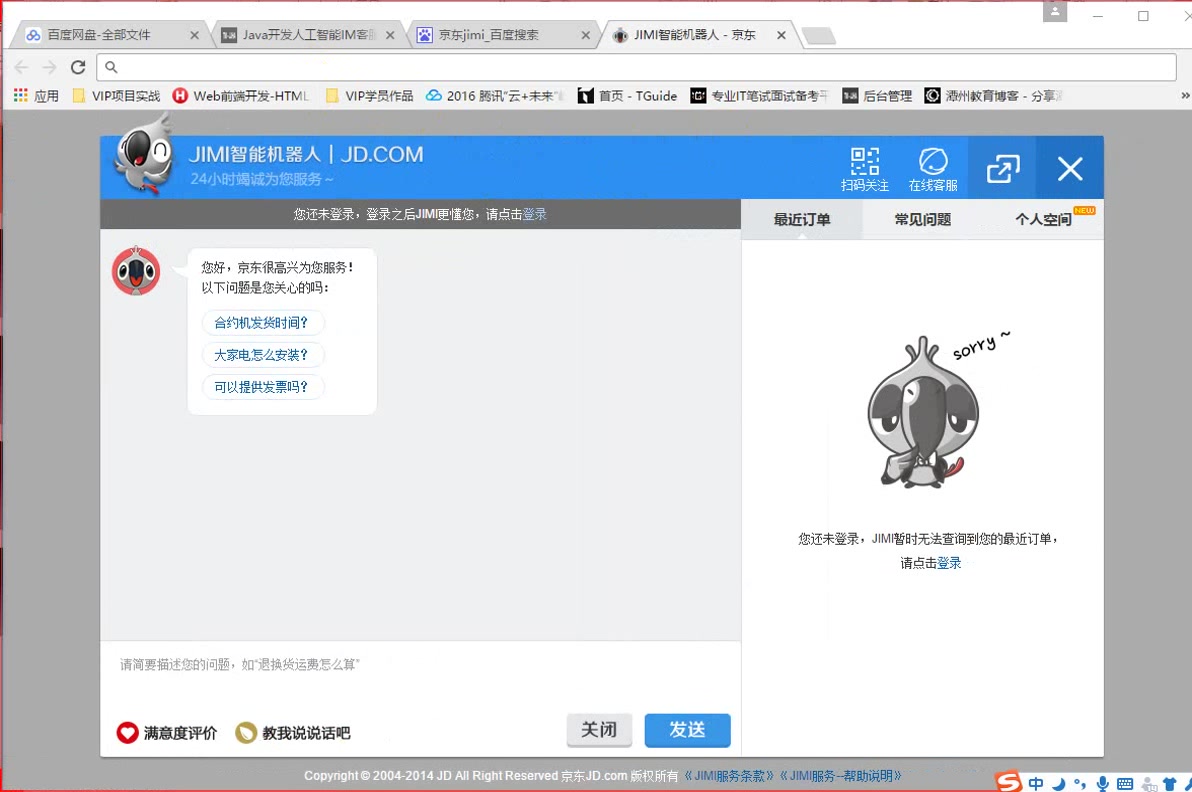Close the 京东jimi_百度搜索 browser tab

coord(585,35)
